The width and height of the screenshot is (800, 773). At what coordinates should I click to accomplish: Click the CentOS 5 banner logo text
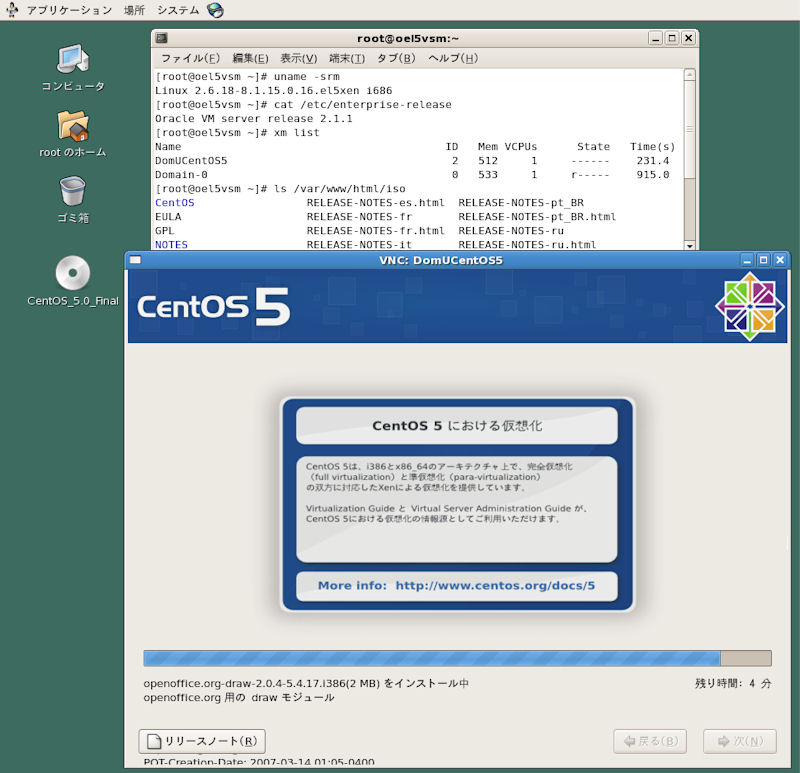213,307
